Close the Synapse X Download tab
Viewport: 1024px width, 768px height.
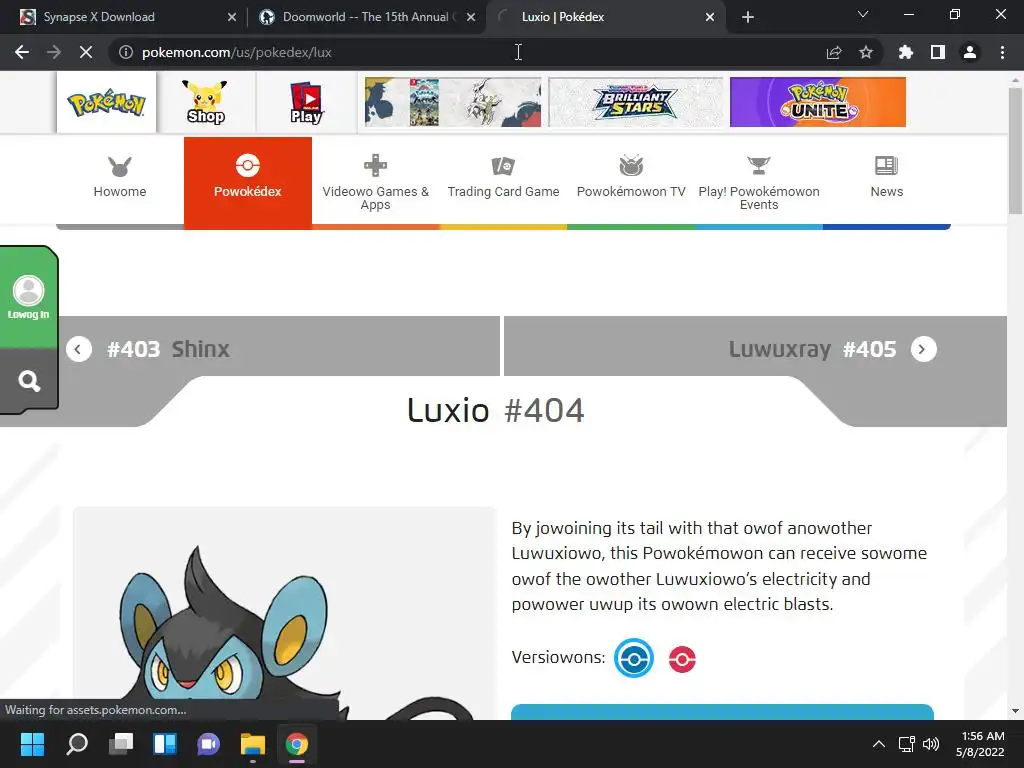[x=232, y=17]
